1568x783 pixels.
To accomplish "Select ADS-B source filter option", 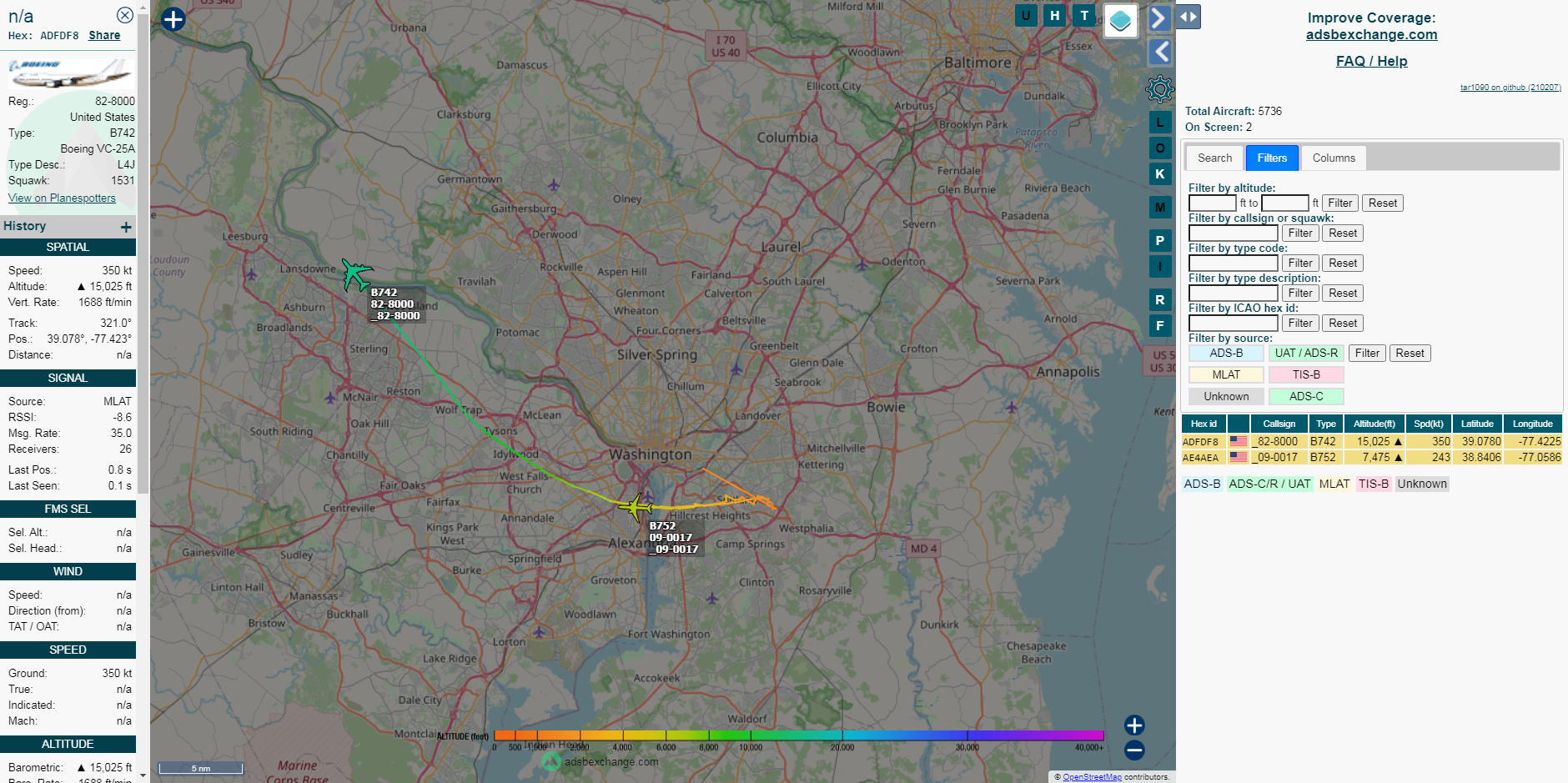I will click(1226, 354).
